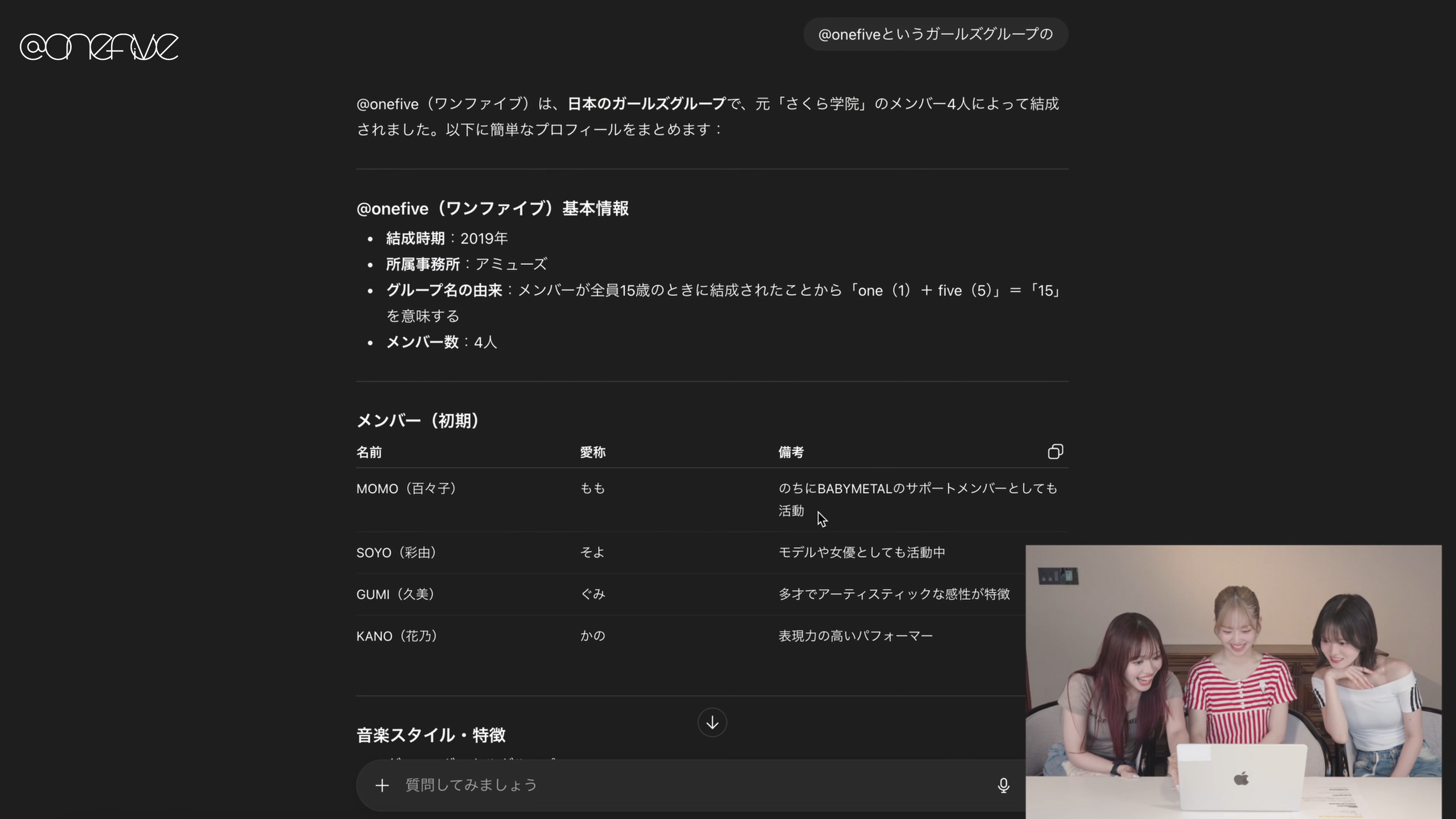Click the webcam video overlay thumbnail
The width and height of the screenshot is (1456, 819).
click(x=1233, y=681)
